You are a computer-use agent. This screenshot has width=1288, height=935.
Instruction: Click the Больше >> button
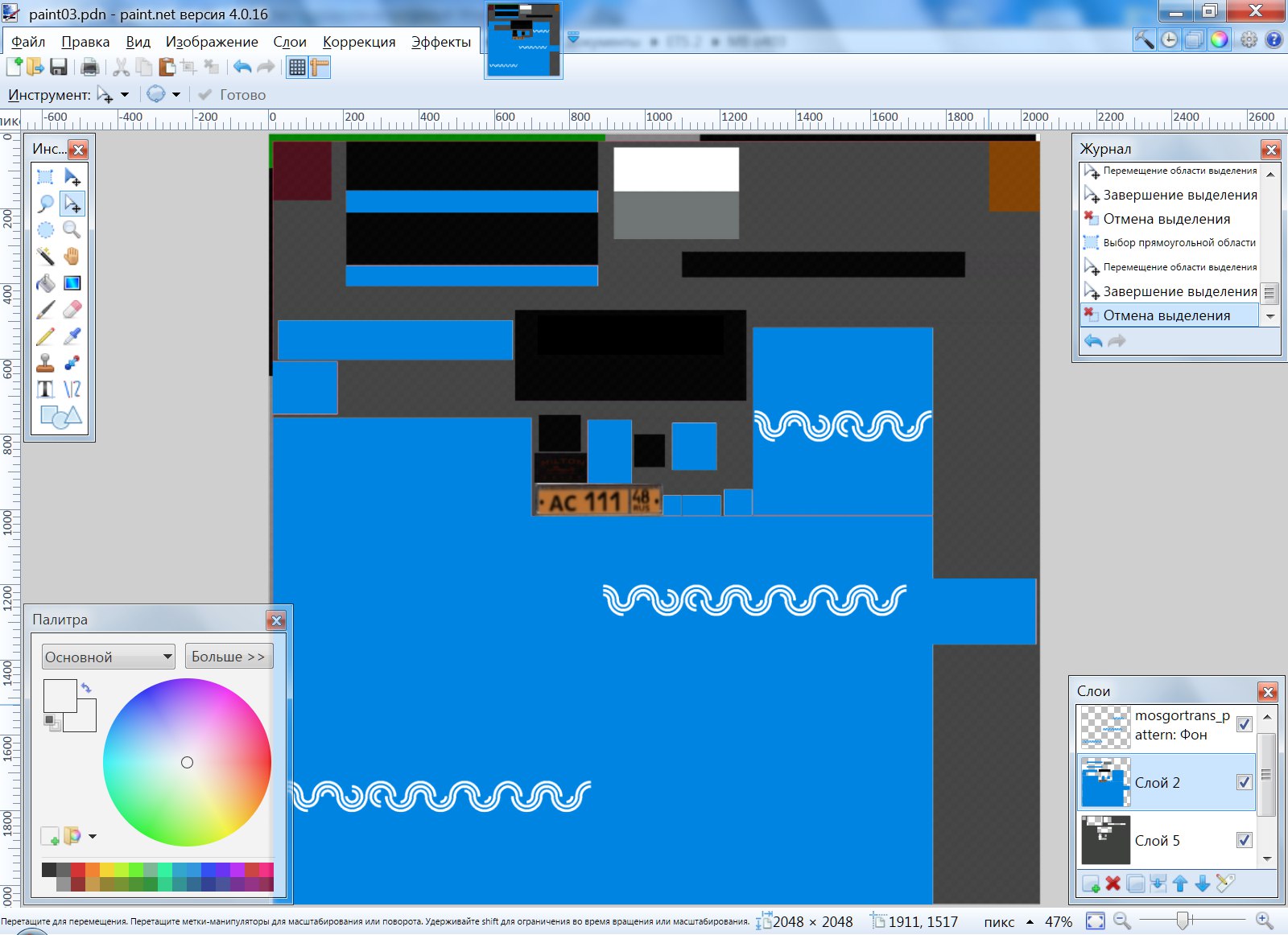pyautogui.click(x=229, y=657)
